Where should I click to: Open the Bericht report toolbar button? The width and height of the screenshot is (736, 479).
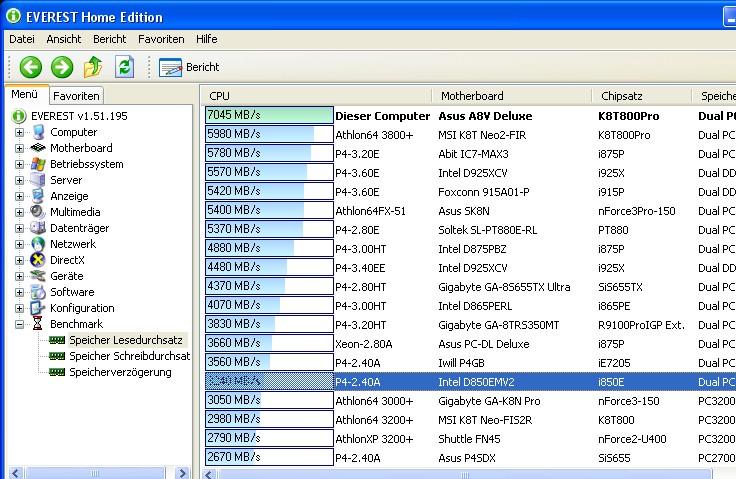(189, 67)
